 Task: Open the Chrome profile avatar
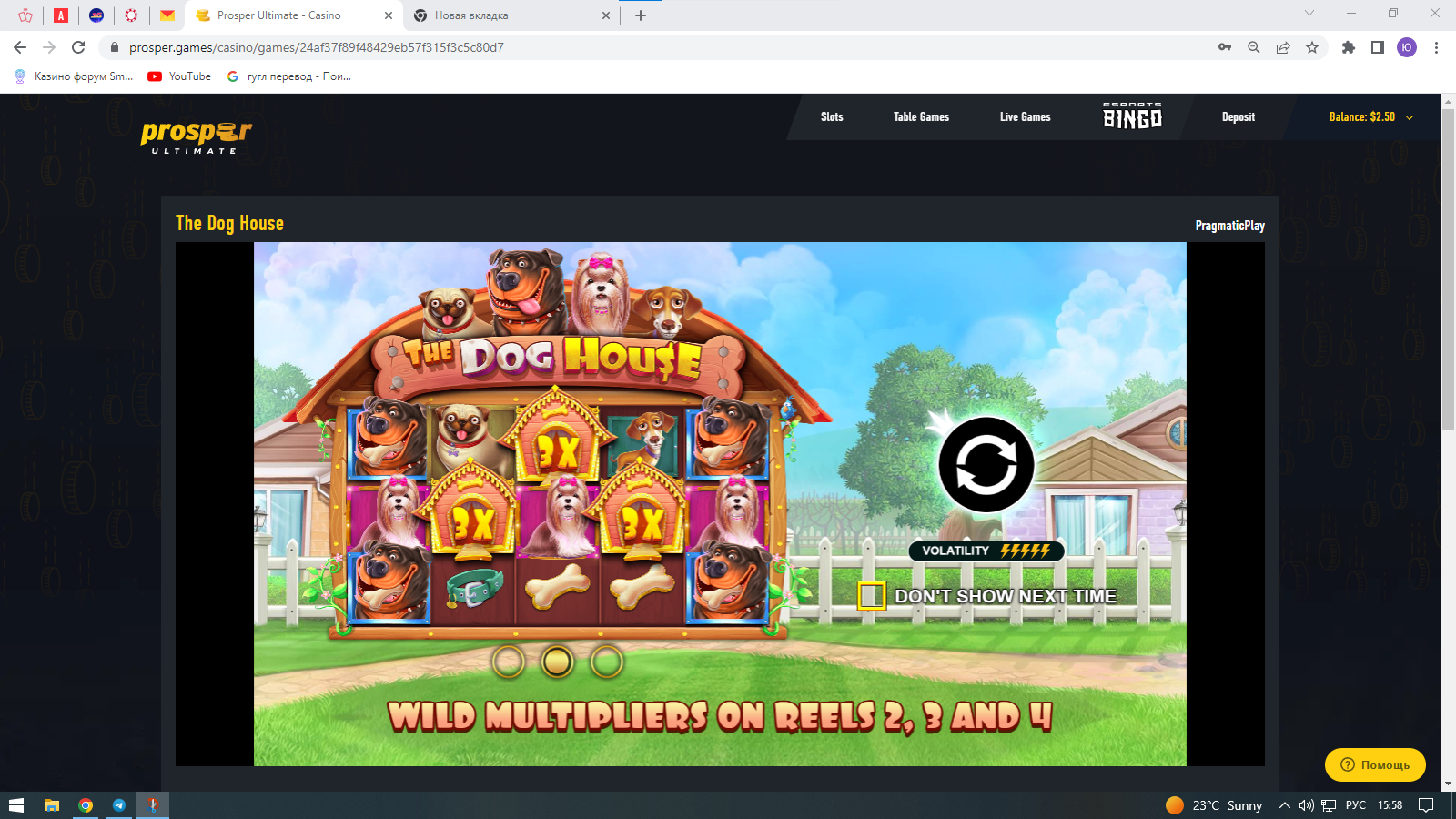1407,47
